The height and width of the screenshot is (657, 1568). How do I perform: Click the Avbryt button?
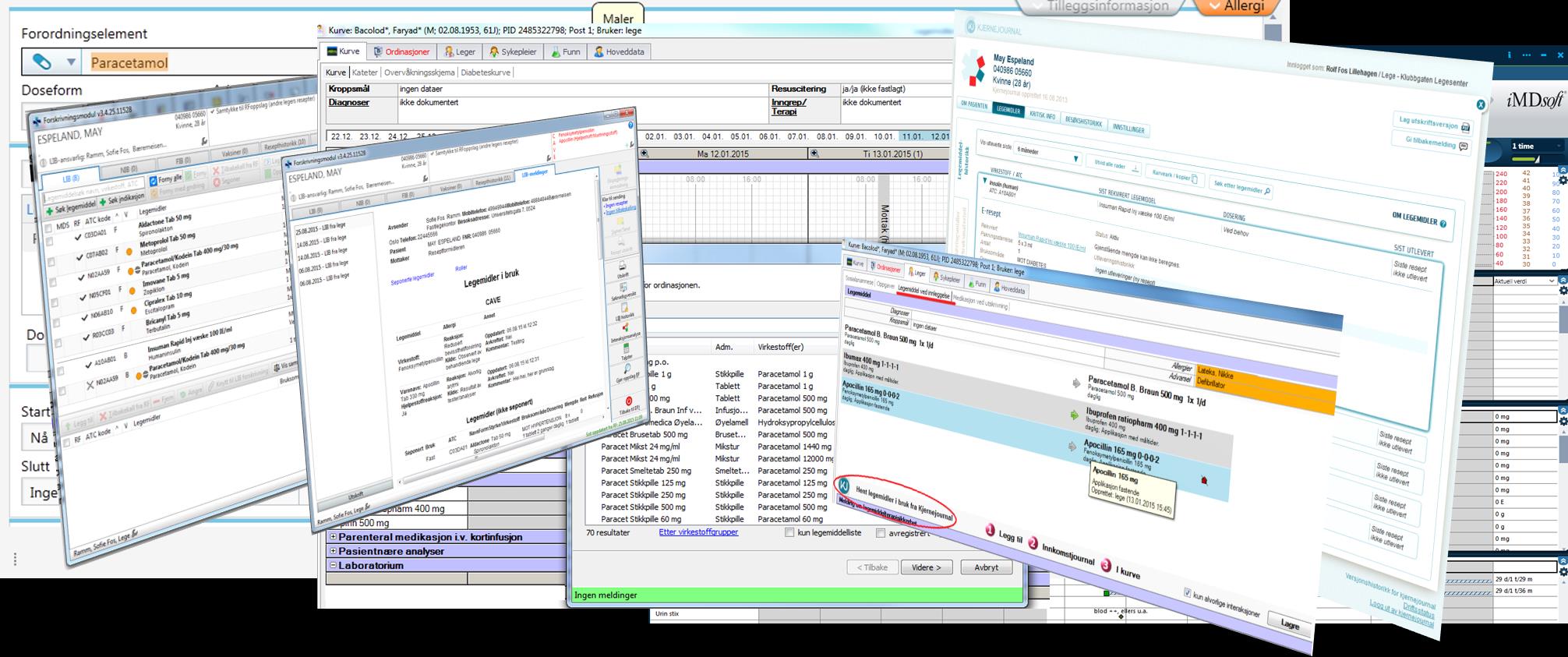tap(986, 567)
